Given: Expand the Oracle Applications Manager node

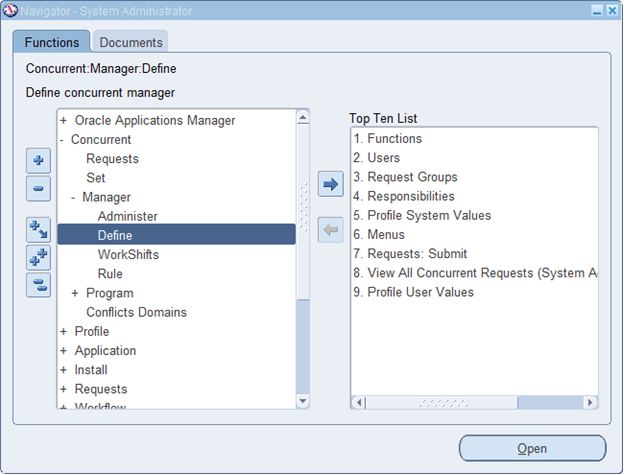Looking at the screenshot, I should coord(63,121).
